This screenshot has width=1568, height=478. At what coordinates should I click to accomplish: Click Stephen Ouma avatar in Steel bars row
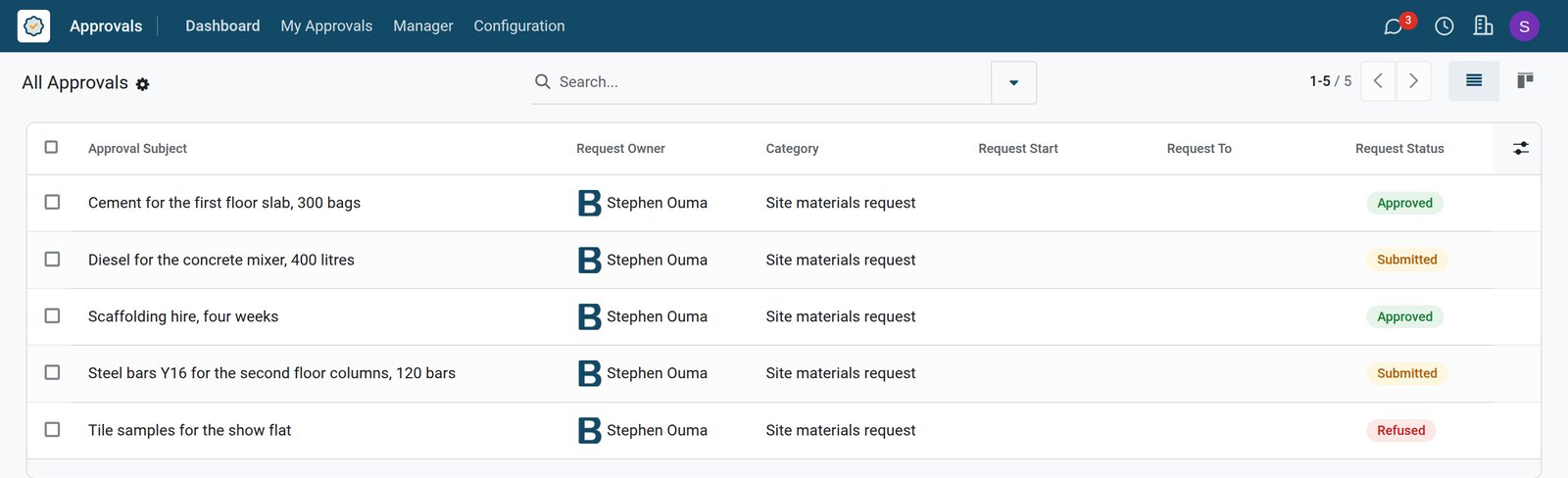click(x=589, y=373)
